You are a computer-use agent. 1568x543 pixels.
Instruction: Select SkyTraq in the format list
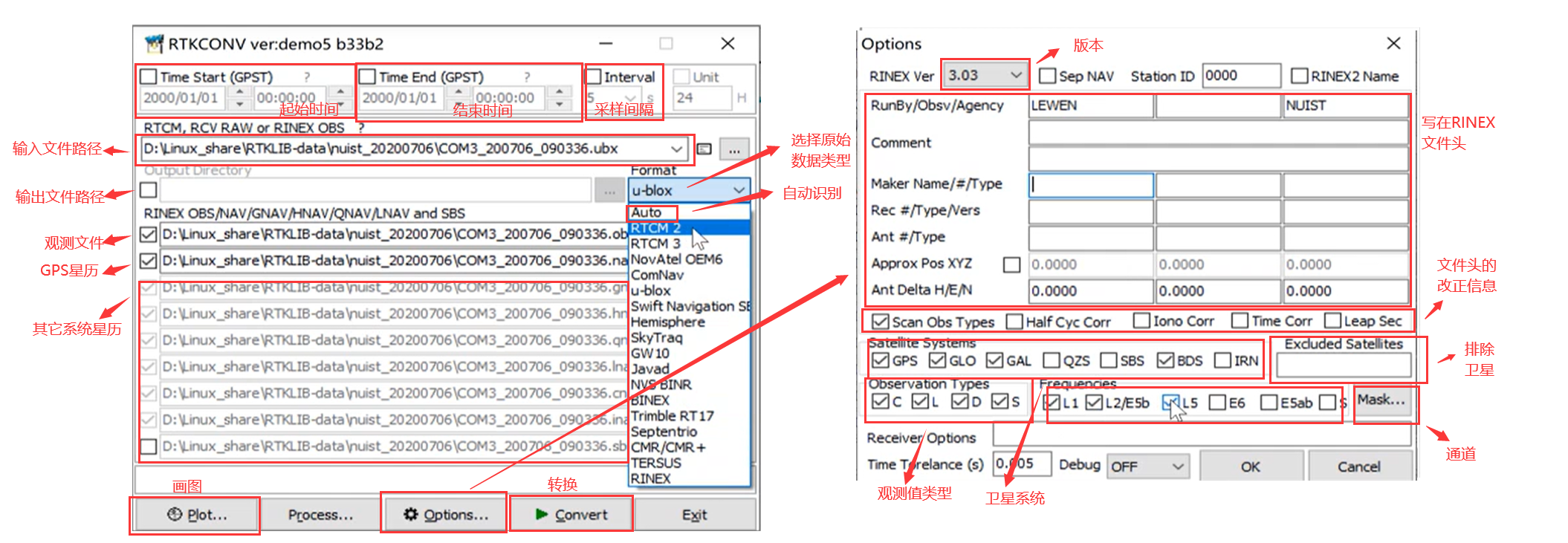656,338
